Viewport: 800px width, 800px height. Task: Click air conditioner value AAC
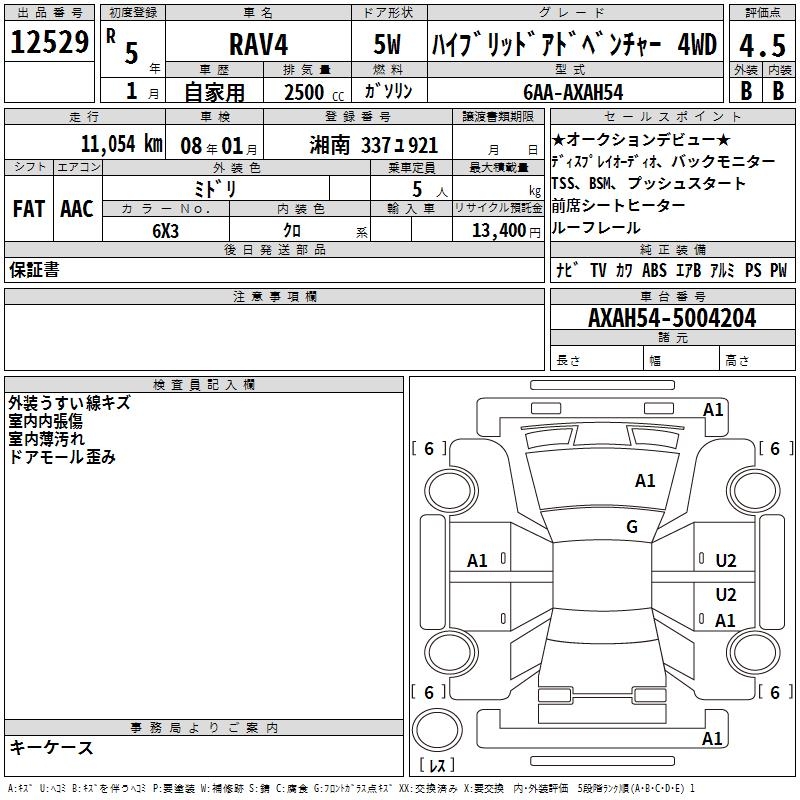pos(77,209)
